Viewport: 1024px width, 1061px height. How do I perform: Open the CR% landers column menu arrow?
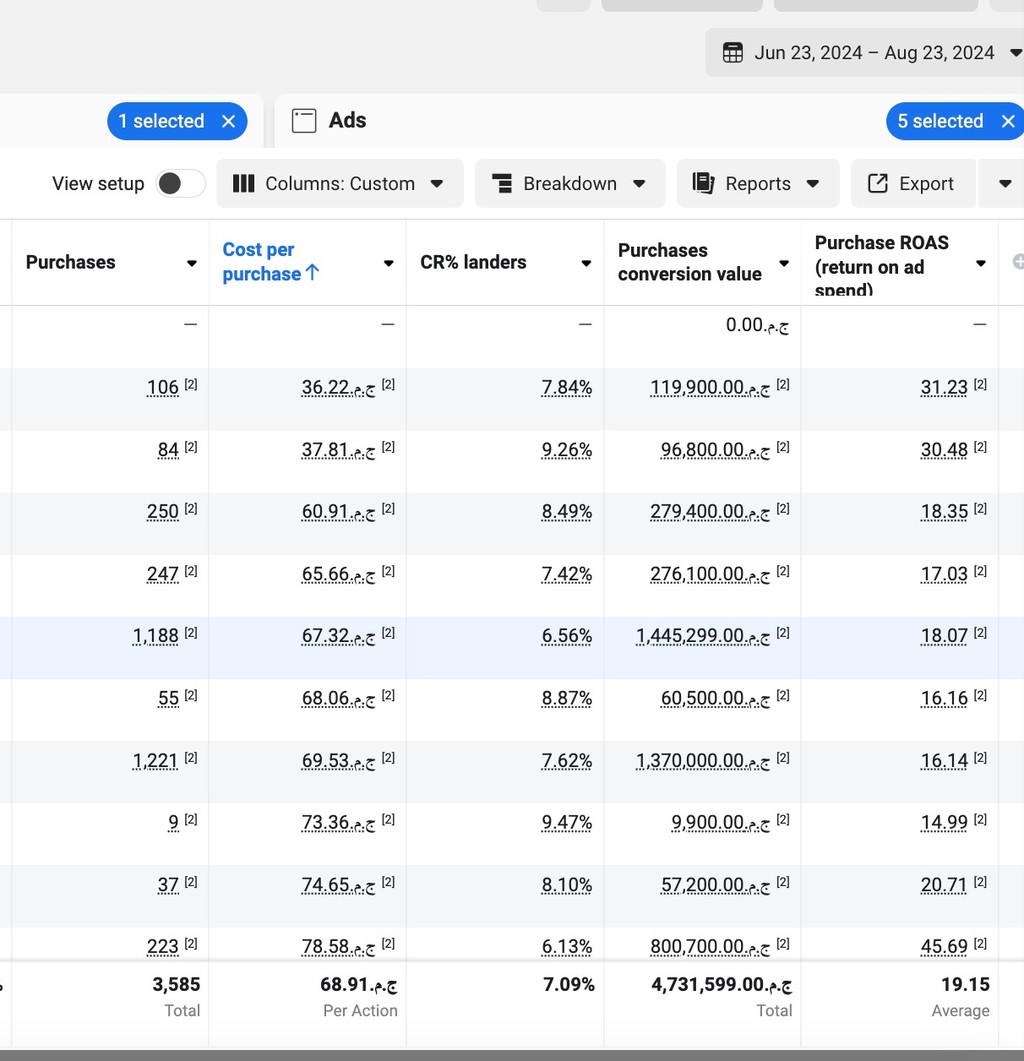pyautogui.click(x=586, y=263)
